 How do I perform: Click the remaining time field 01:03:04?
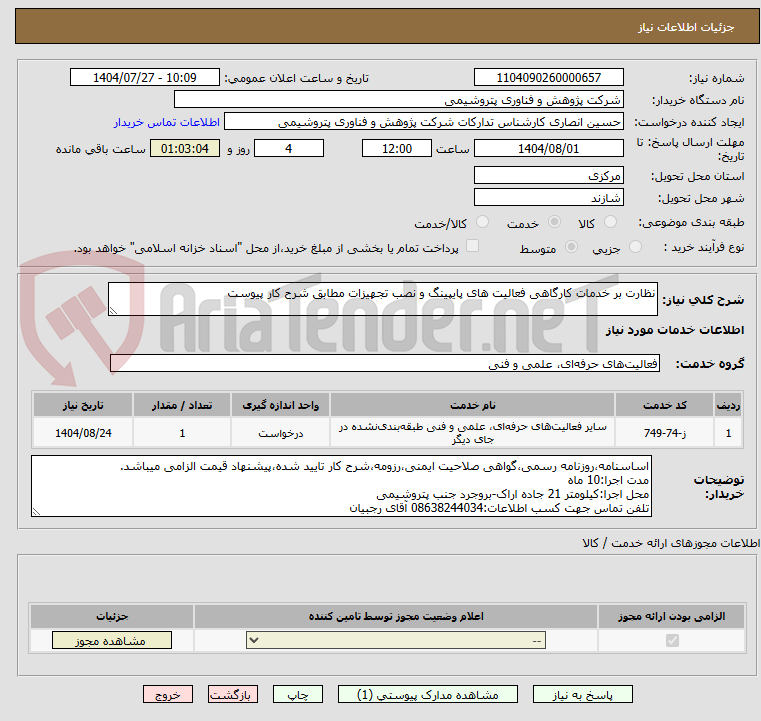(184, 148)
